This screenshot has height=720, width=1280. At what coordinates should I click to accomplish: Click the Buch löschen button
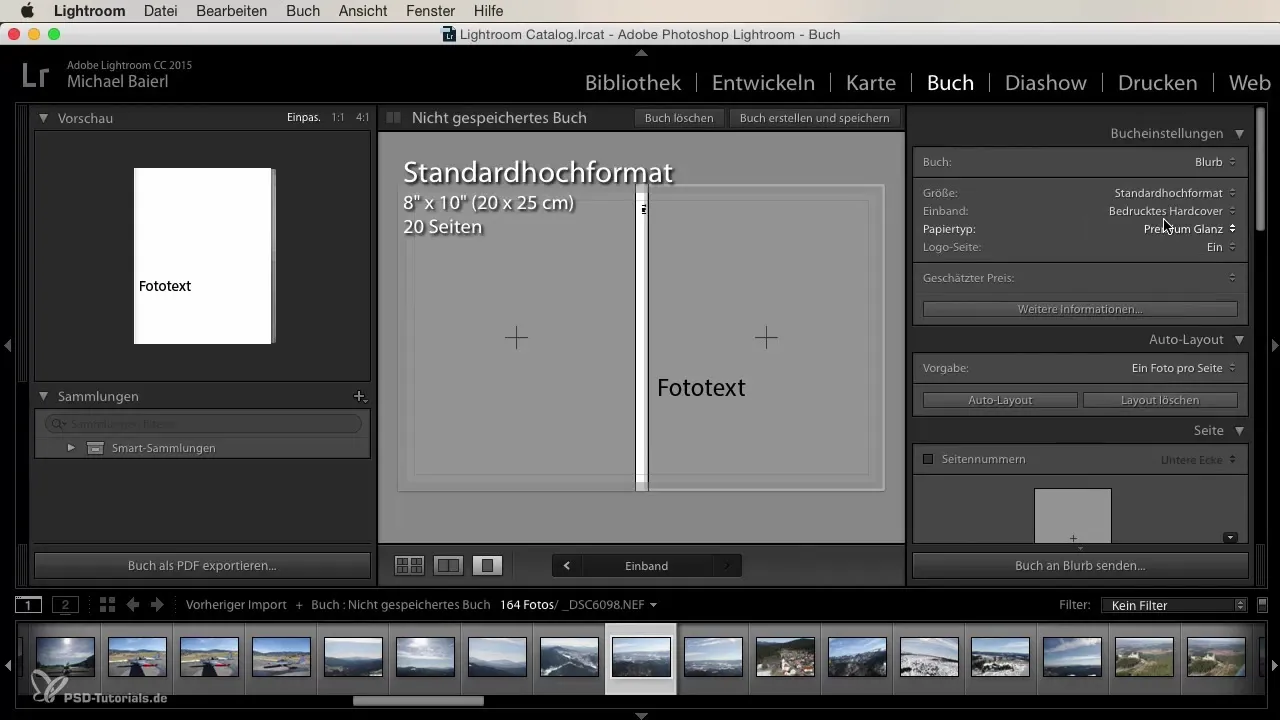point(679,118)
